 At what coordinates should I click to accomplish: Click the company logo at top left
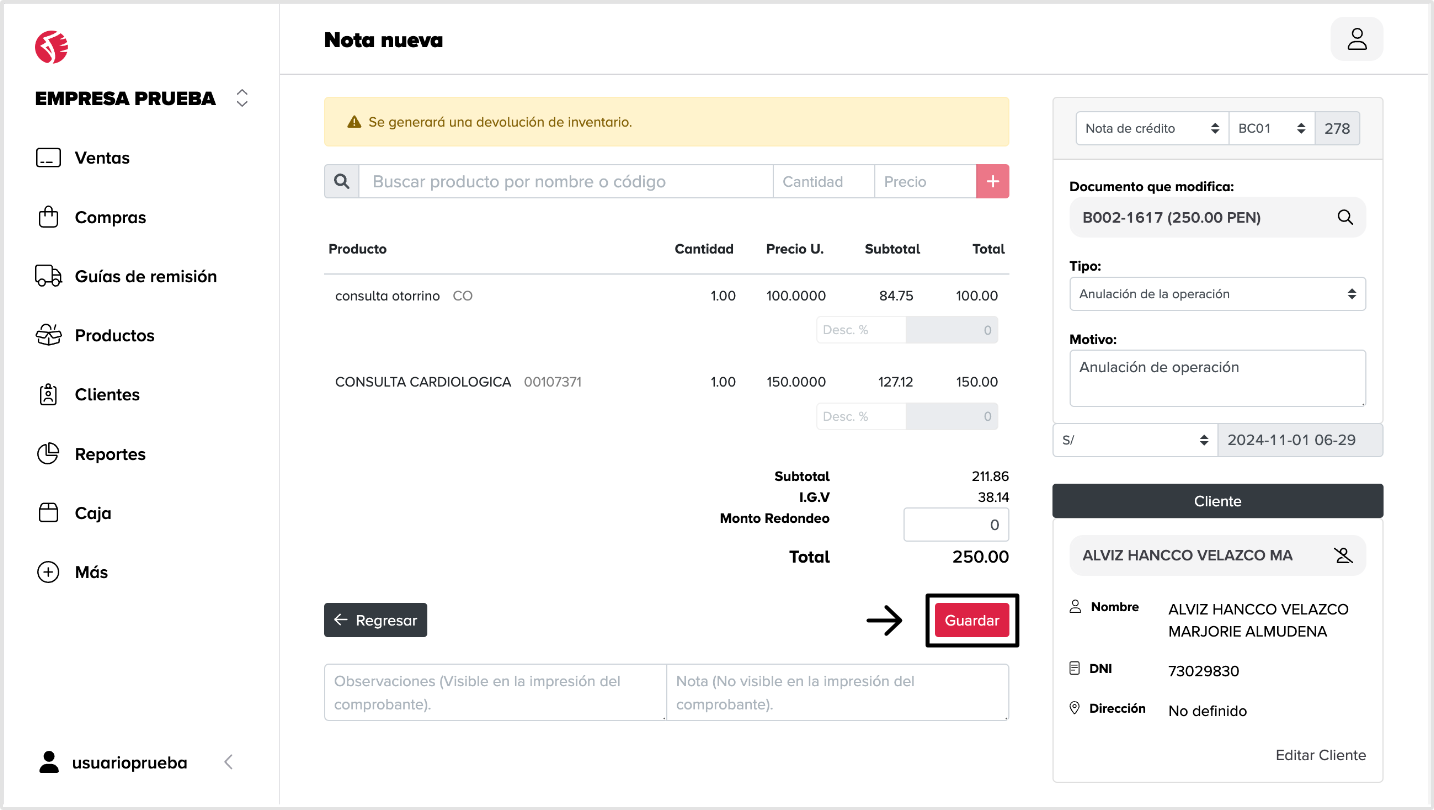pyautogui.click(x=51, y=46)
